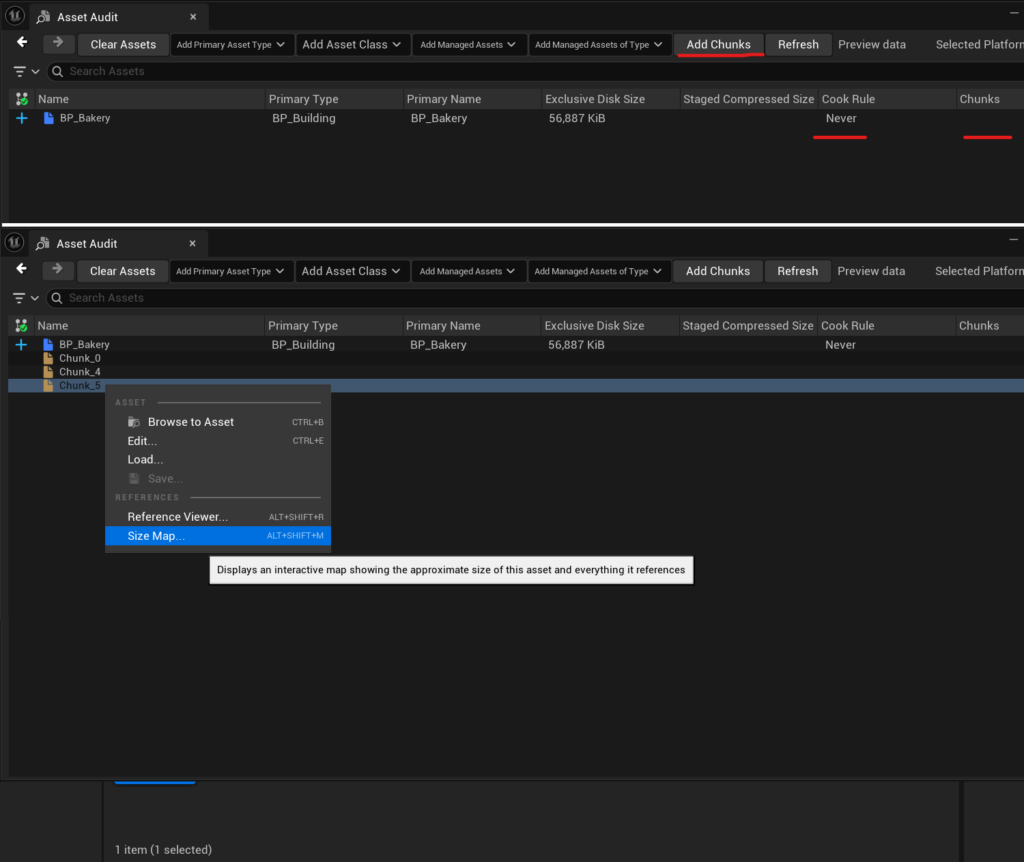Screen dimensions: 1024x862
Task: Click the Chunk_4 file icon
Action: [x=48, y=372]
